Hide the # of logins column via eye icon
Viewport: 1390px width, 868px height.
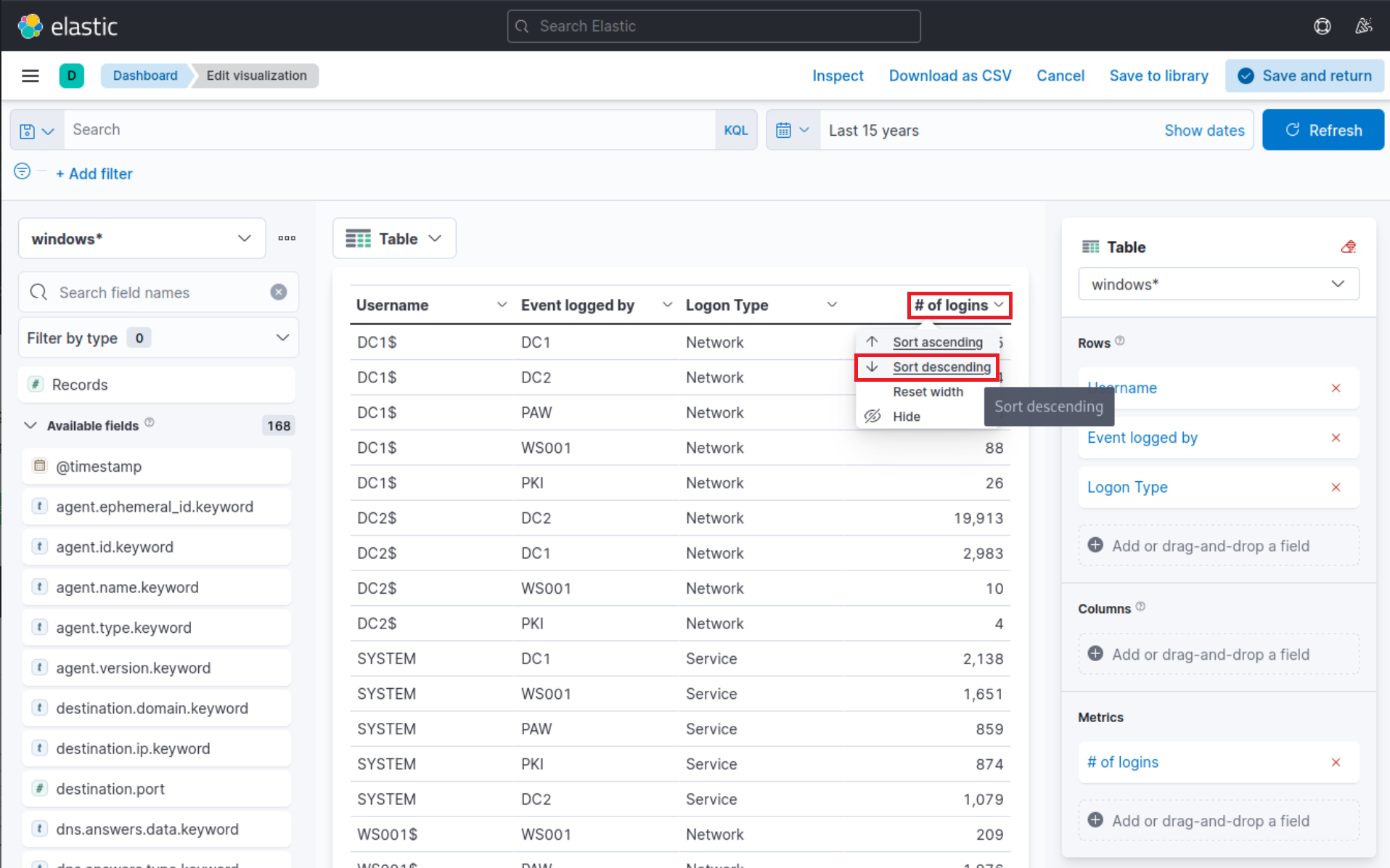pyautogui.click(x=872, y=416)
